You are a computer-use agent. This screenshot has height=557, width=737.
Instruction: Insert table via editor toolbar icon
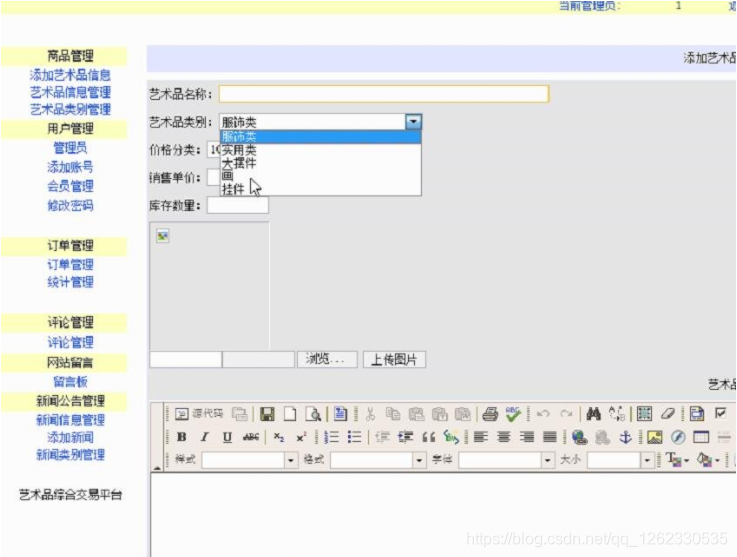(x=701, y=437)
